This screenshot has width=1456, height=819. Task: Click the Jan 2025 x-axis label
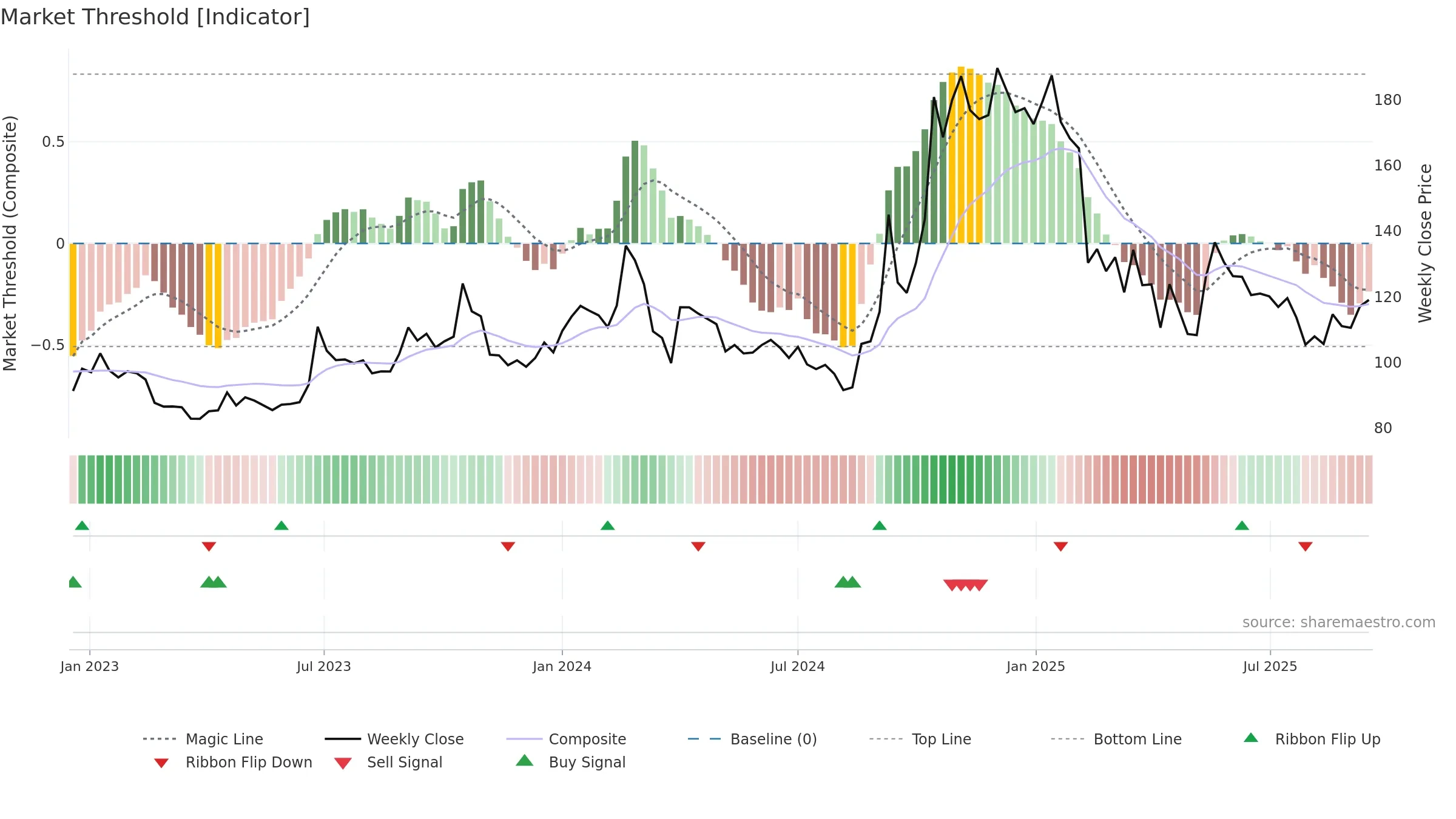point(1036,666)
